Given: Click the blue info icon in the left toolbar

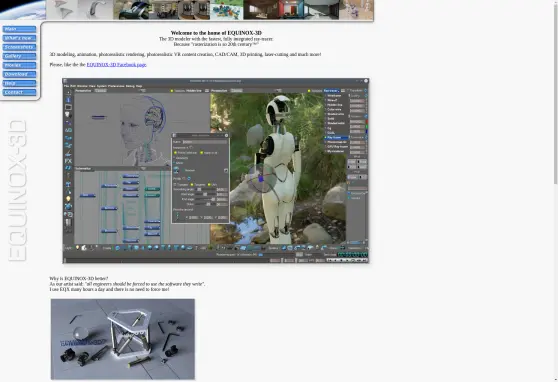Looking at the screenshot, I should click(68, 100).
